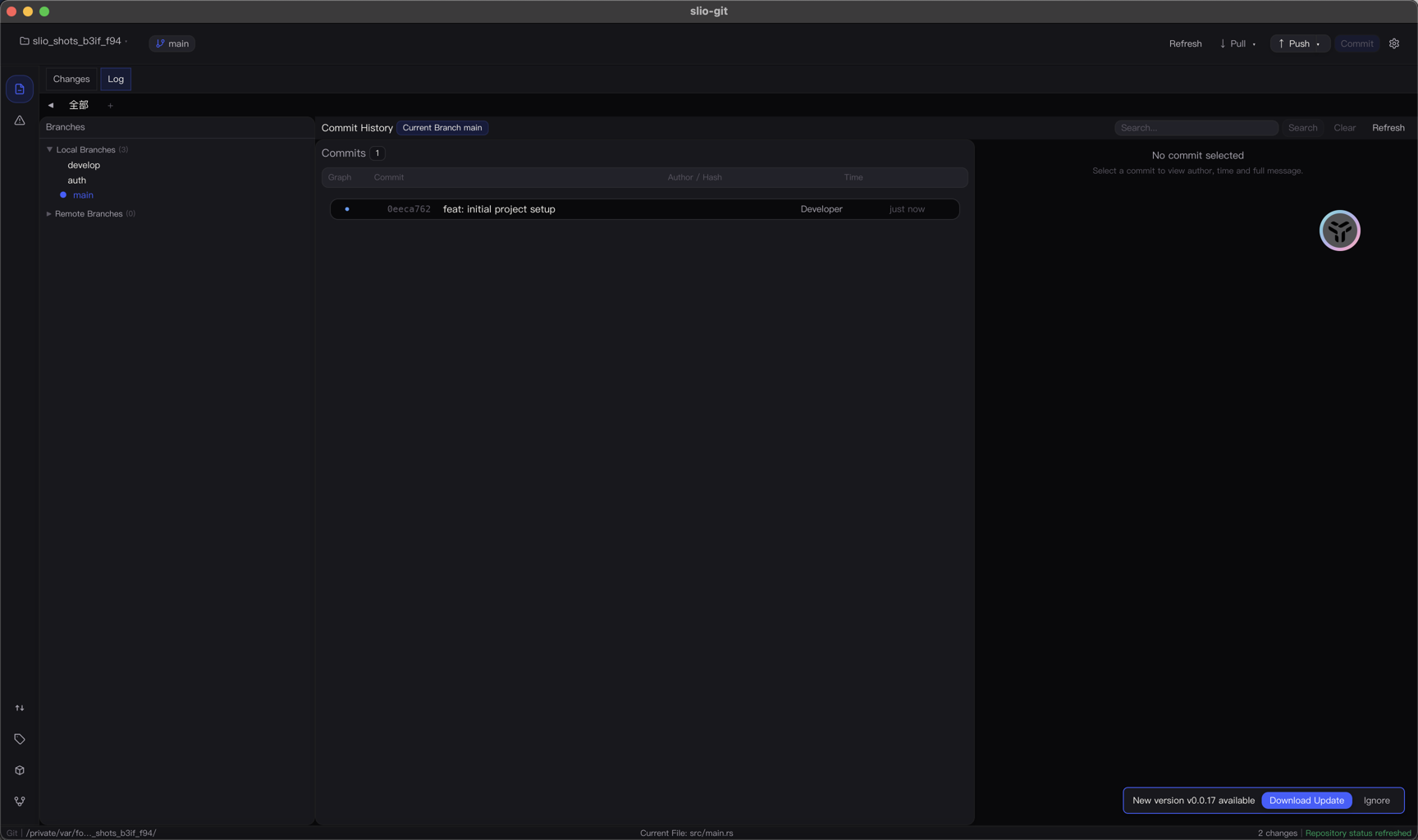The width and height of the screenshot is (1418, 840).
Task: Open the tags icon in sidebar
Action: pos(20,739)
